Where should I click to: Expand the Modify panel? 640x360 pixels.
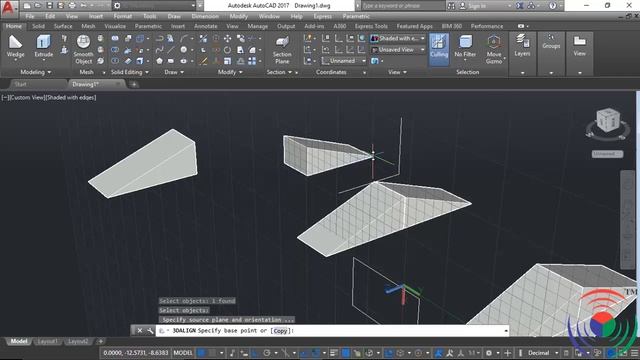click(x=230, y=72)
